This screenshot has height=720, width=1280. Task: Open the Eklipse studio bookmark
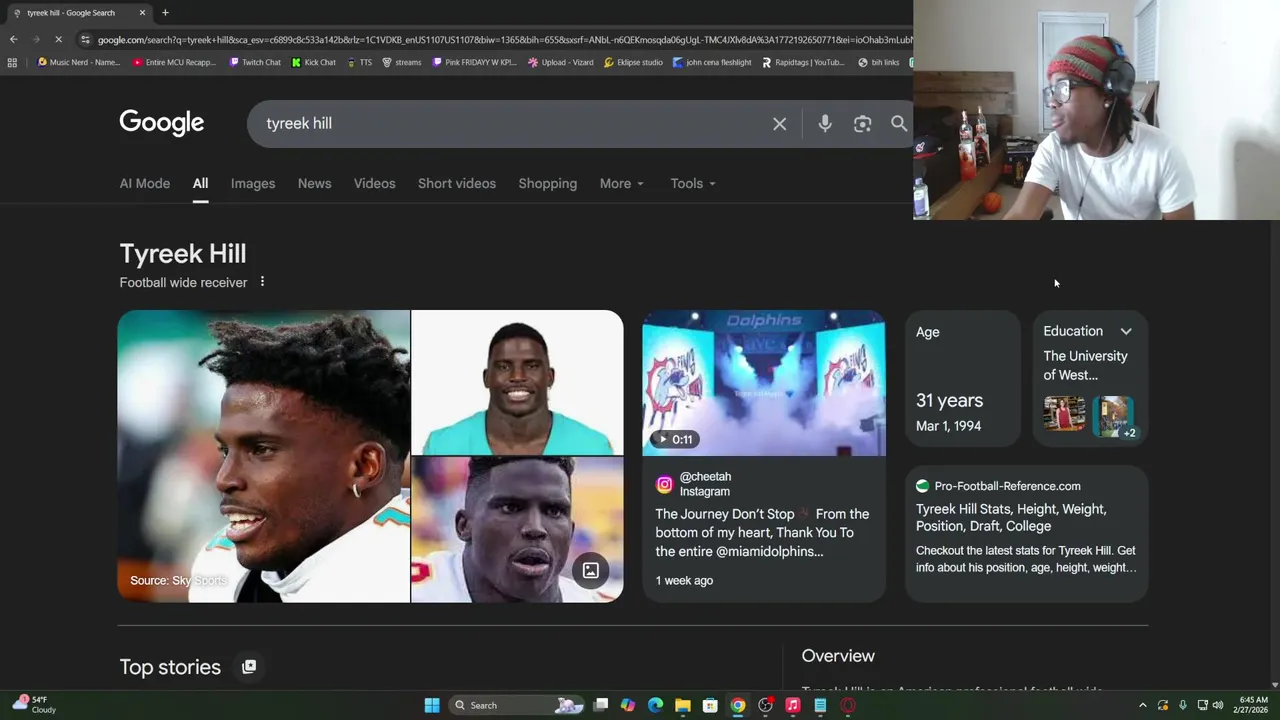coord(633,62)
